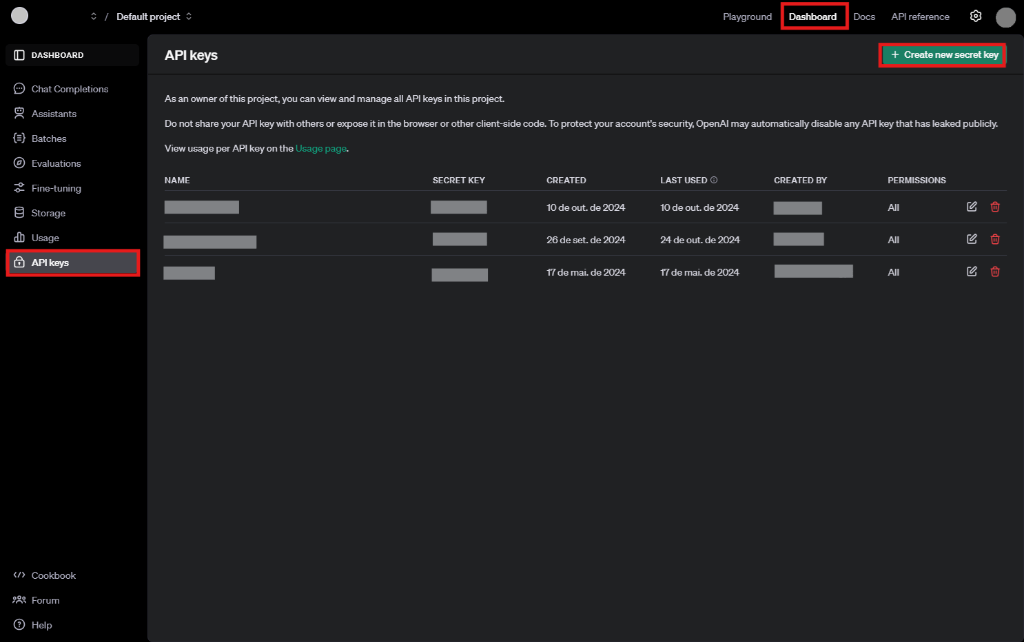Click the organization logo circle

pyautogui.click(x=19, y=16)
